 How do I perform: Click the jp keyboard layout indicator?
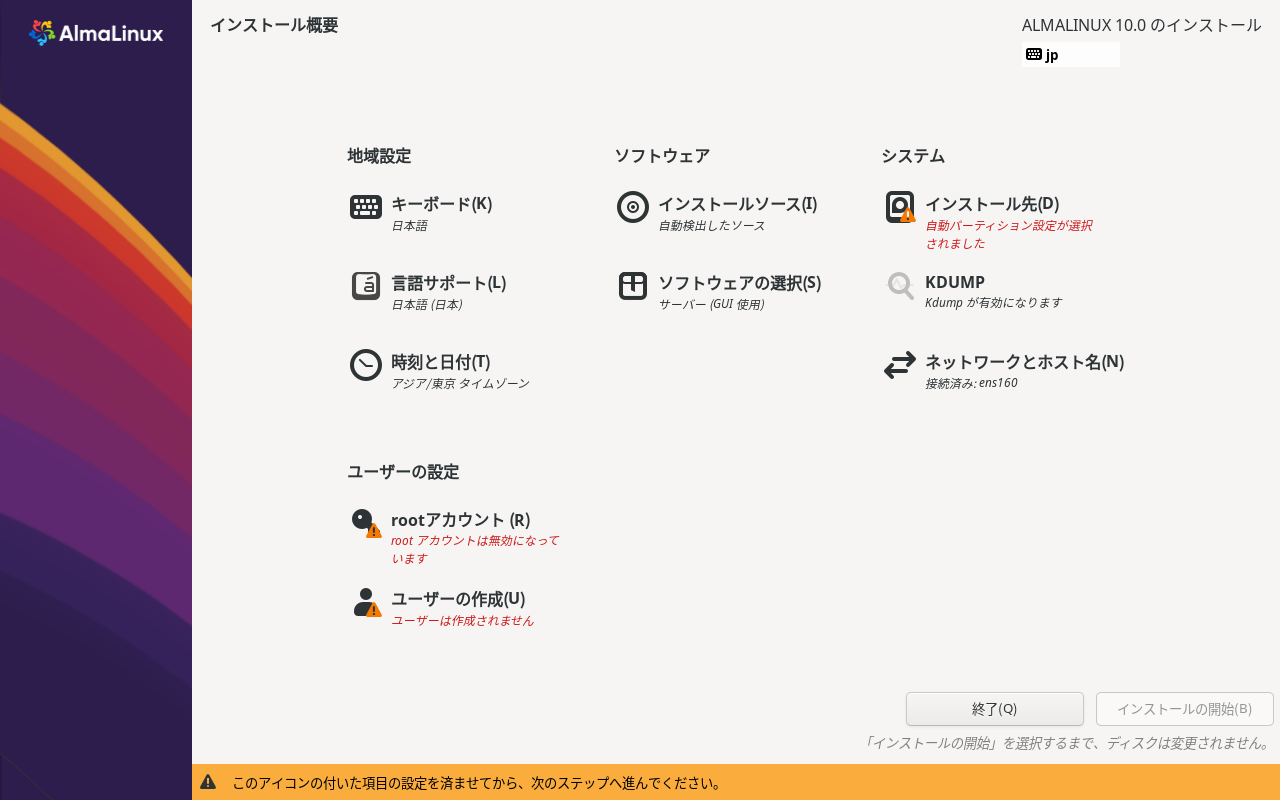point(1071,55)
